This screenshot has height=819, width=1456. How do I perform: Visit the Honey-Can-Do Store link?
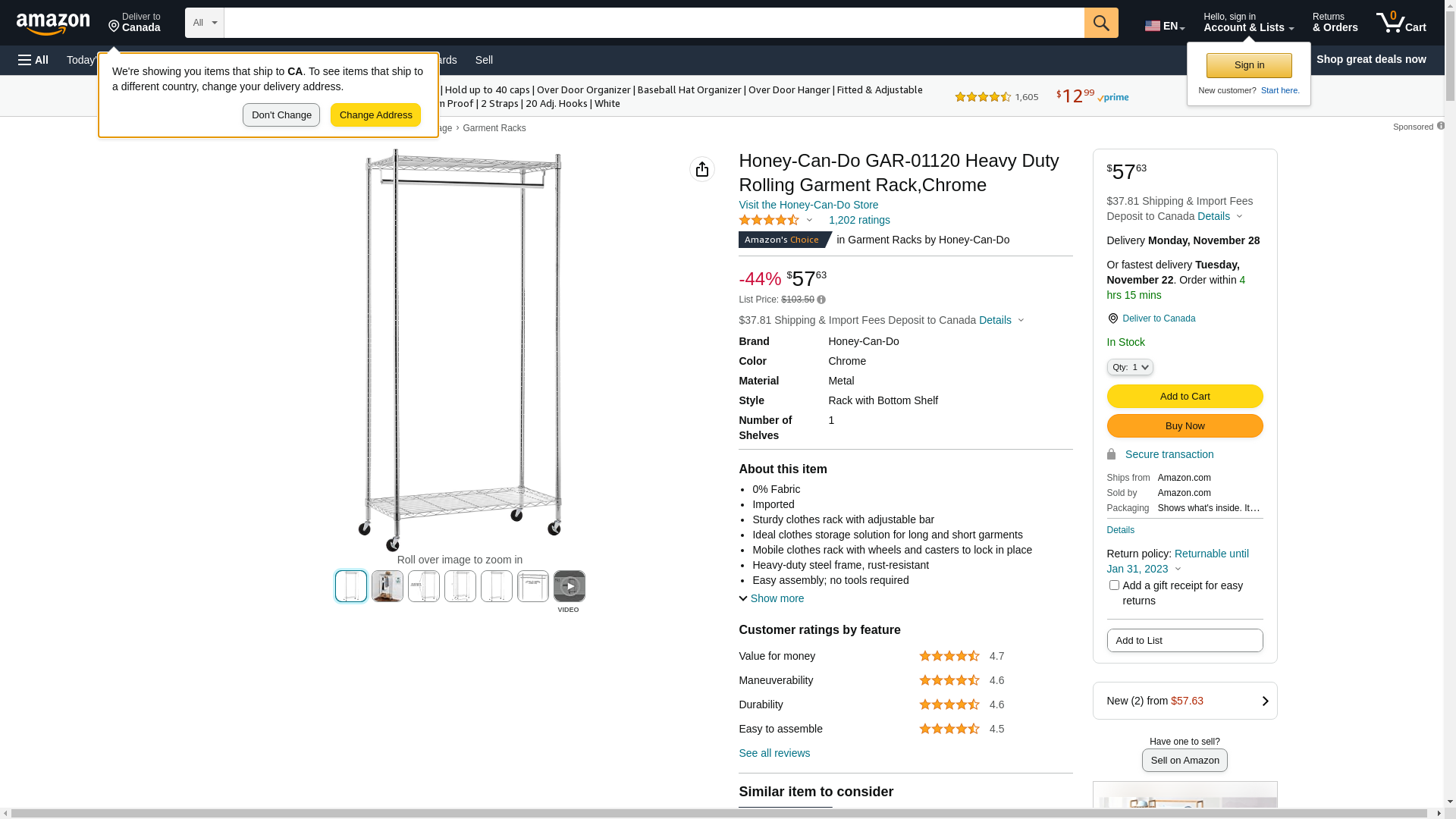click(808, 205)
